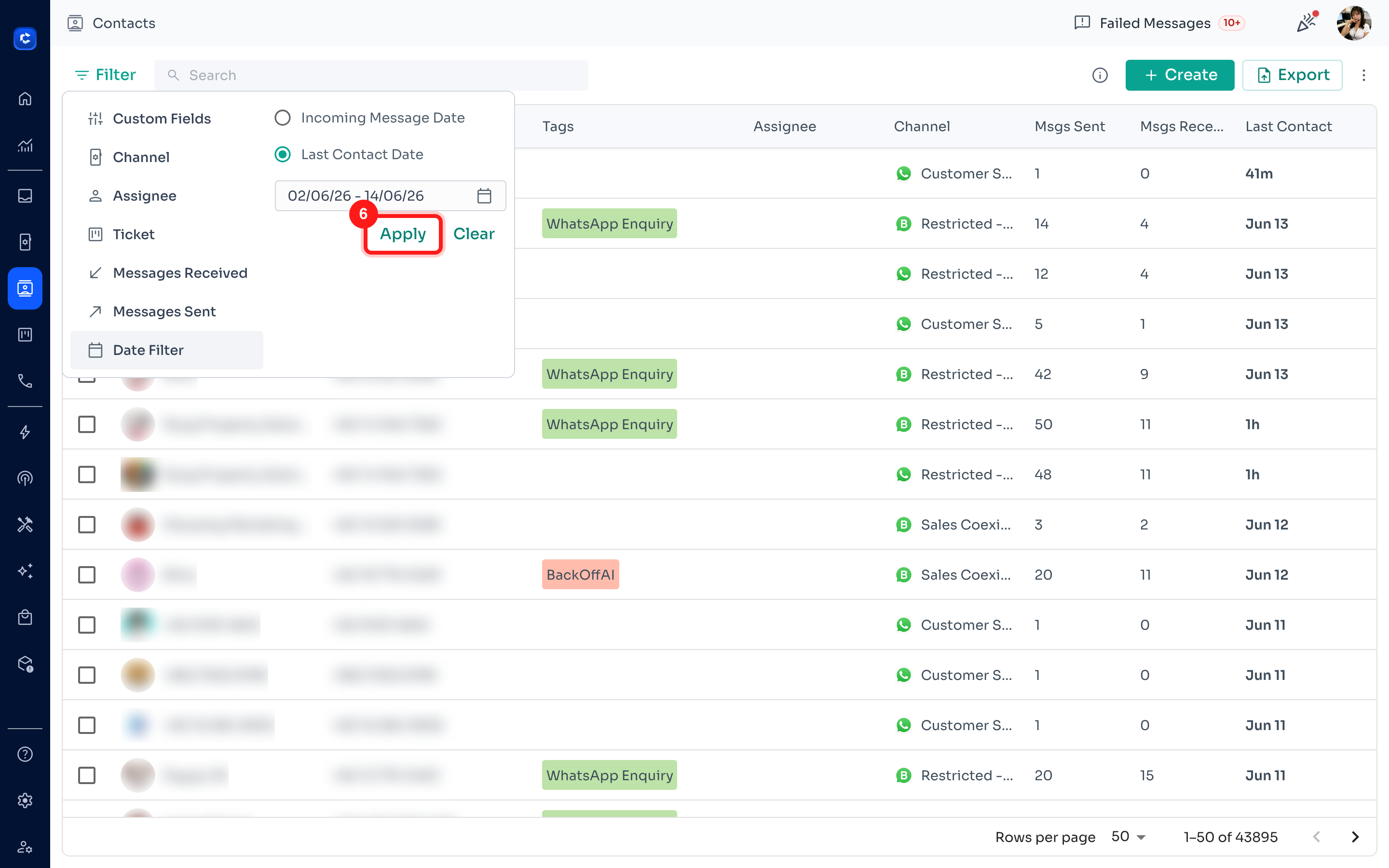Click the Last Contact column header
Viewport: 1389px width, 868px height.
pyautogui.click(x=1288, y=126)
